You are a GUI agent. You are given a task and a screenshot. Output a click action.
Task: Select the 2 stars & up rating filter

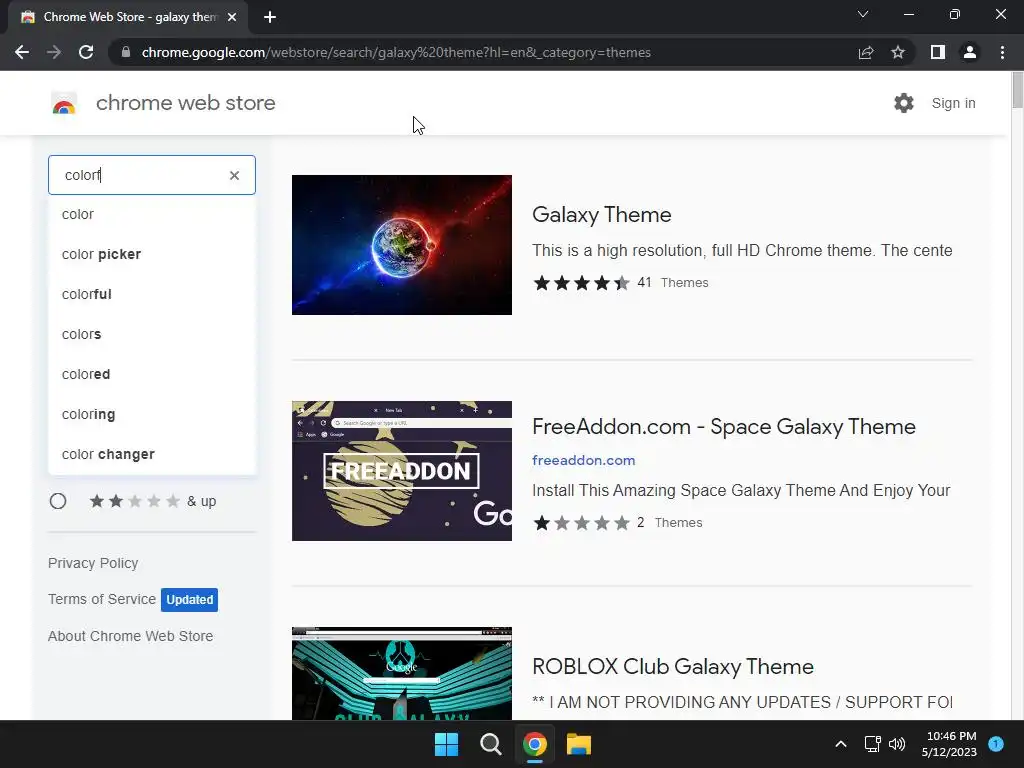pos(58,501)
